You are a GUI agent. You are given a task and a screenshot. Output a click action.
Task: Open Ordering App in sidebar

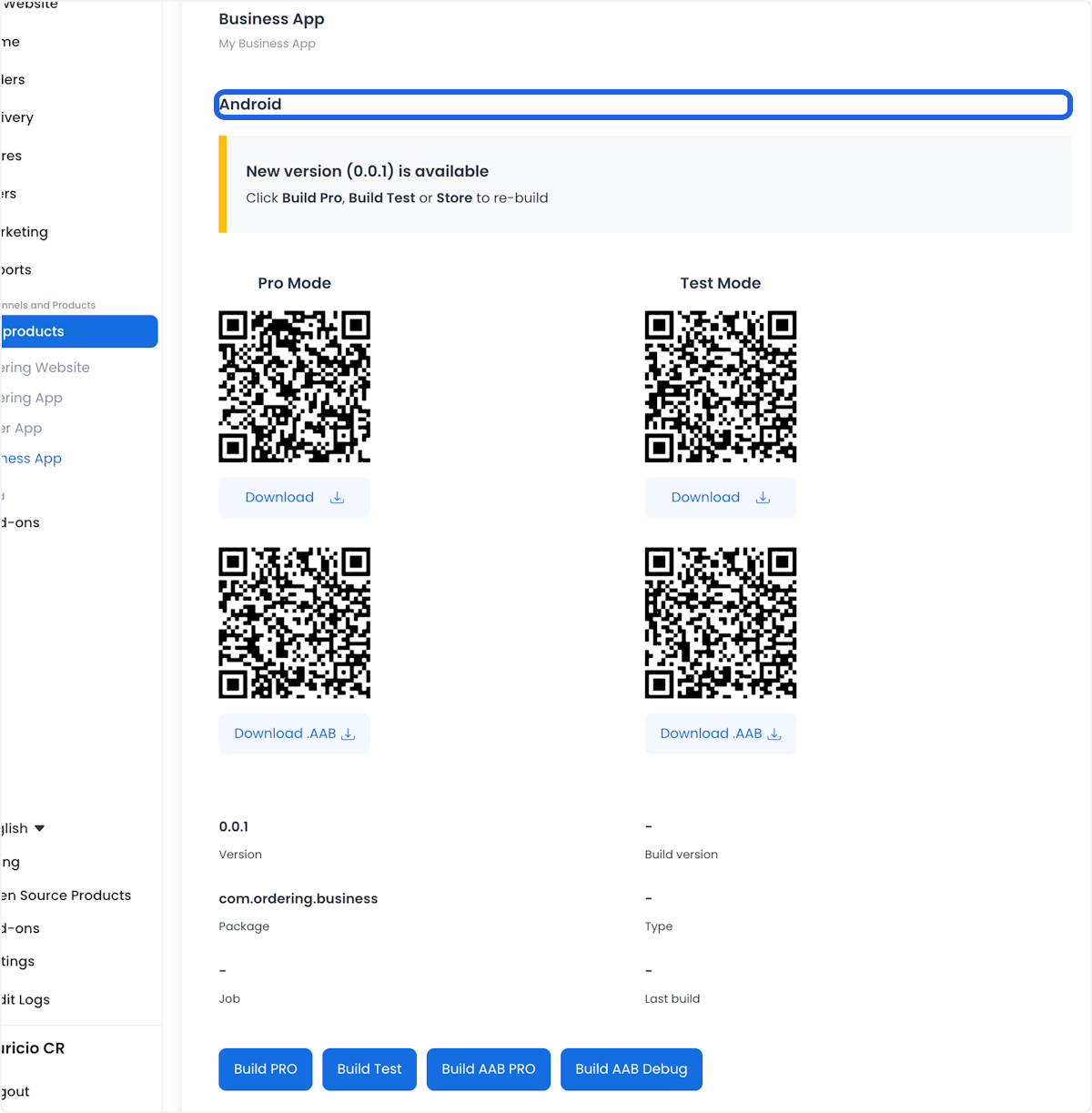(32, 398)
